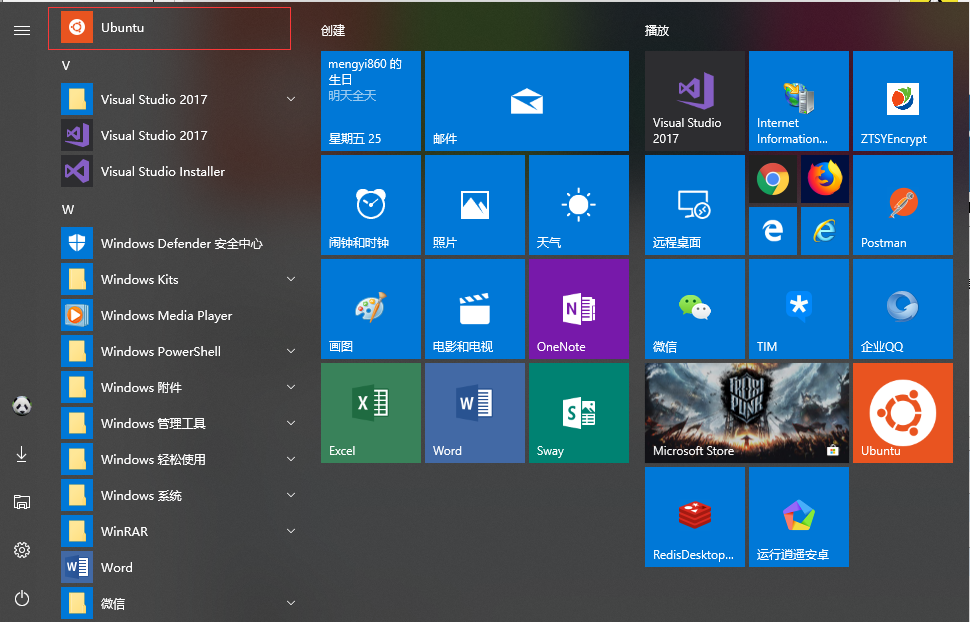Viewport: 970px width, 622px height.
Task: Open the 邮件 mail tile
Action: point(527,101)
